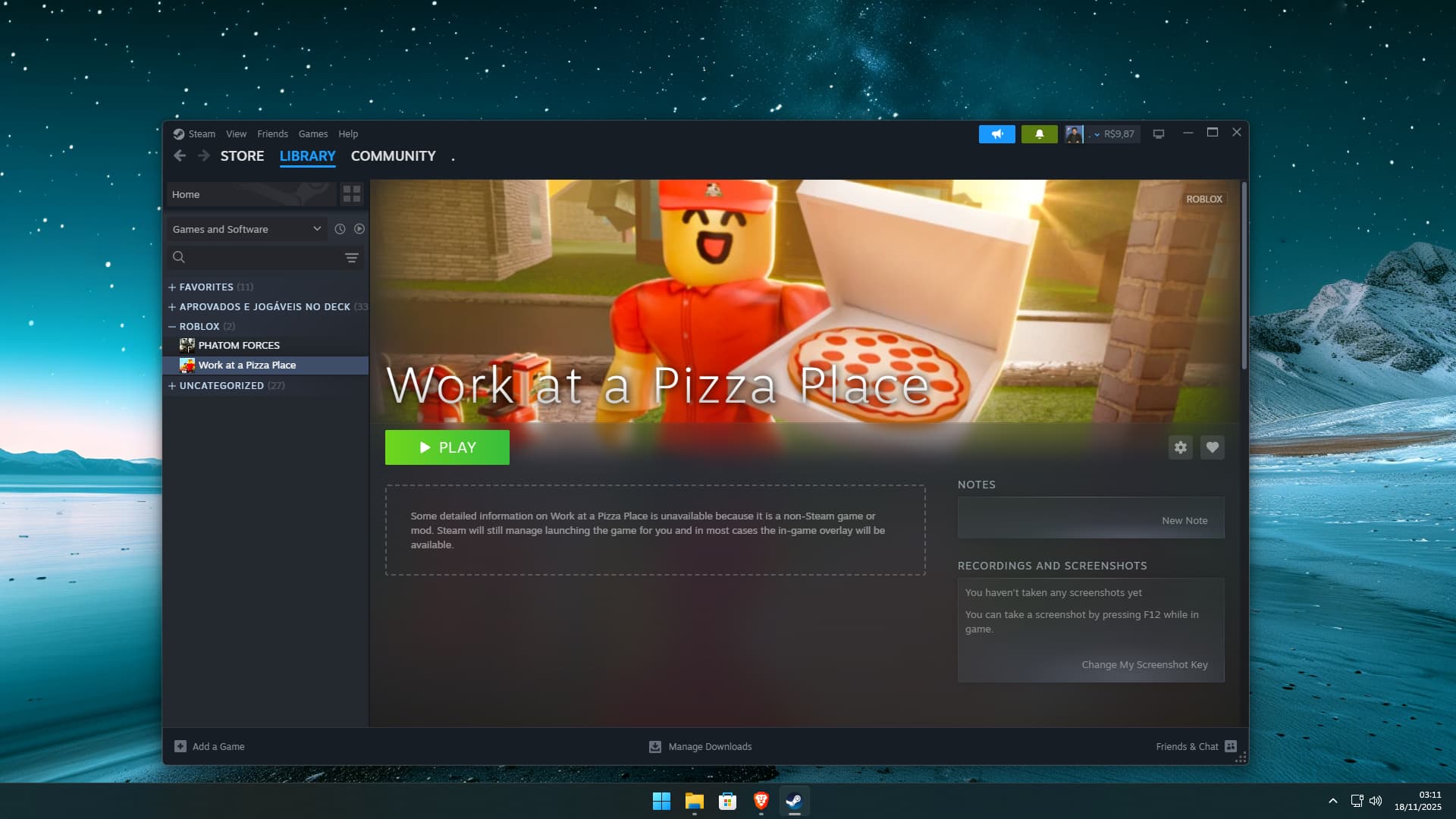Go back with the left arrow

click(180, 155)
